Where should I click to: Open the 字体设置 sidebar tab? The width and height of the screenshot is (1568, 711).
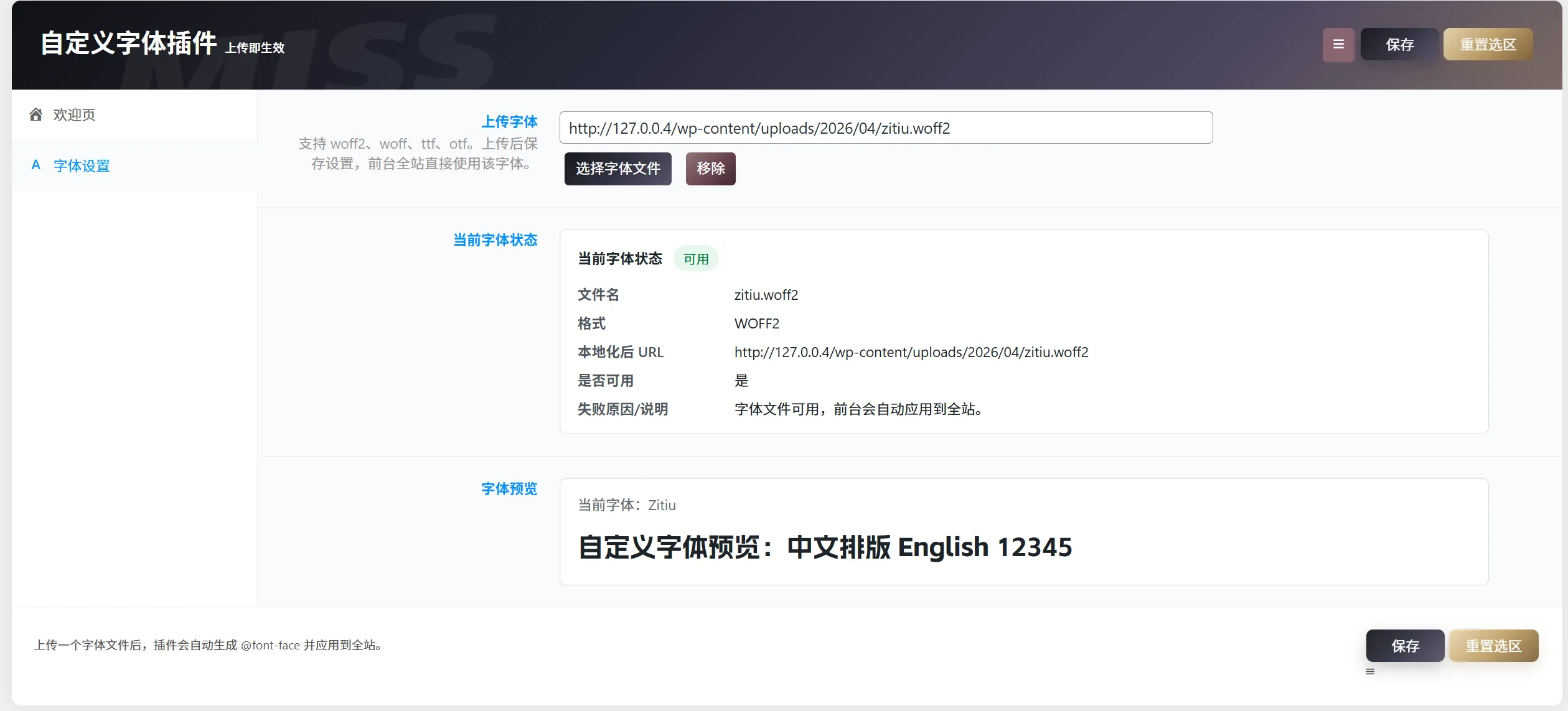pos(134,165)
